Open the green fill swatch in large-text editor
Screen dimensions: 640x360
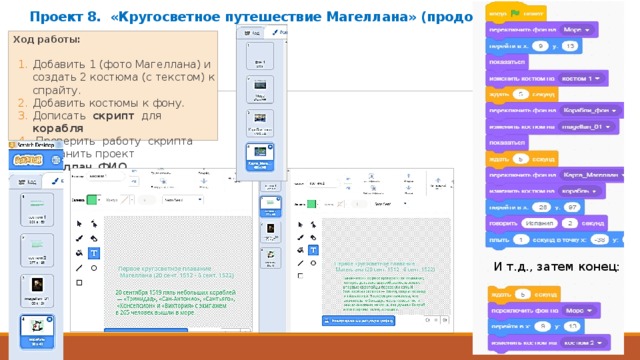(92, 200)
